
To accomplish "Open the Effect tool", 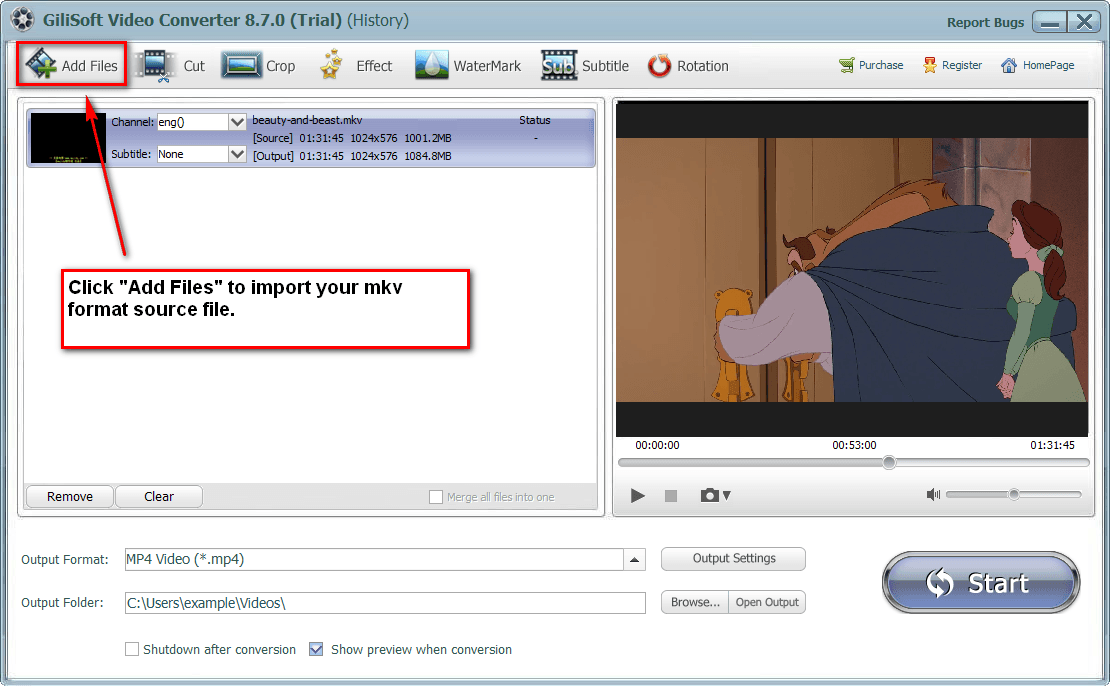I will tap(355, 66).
